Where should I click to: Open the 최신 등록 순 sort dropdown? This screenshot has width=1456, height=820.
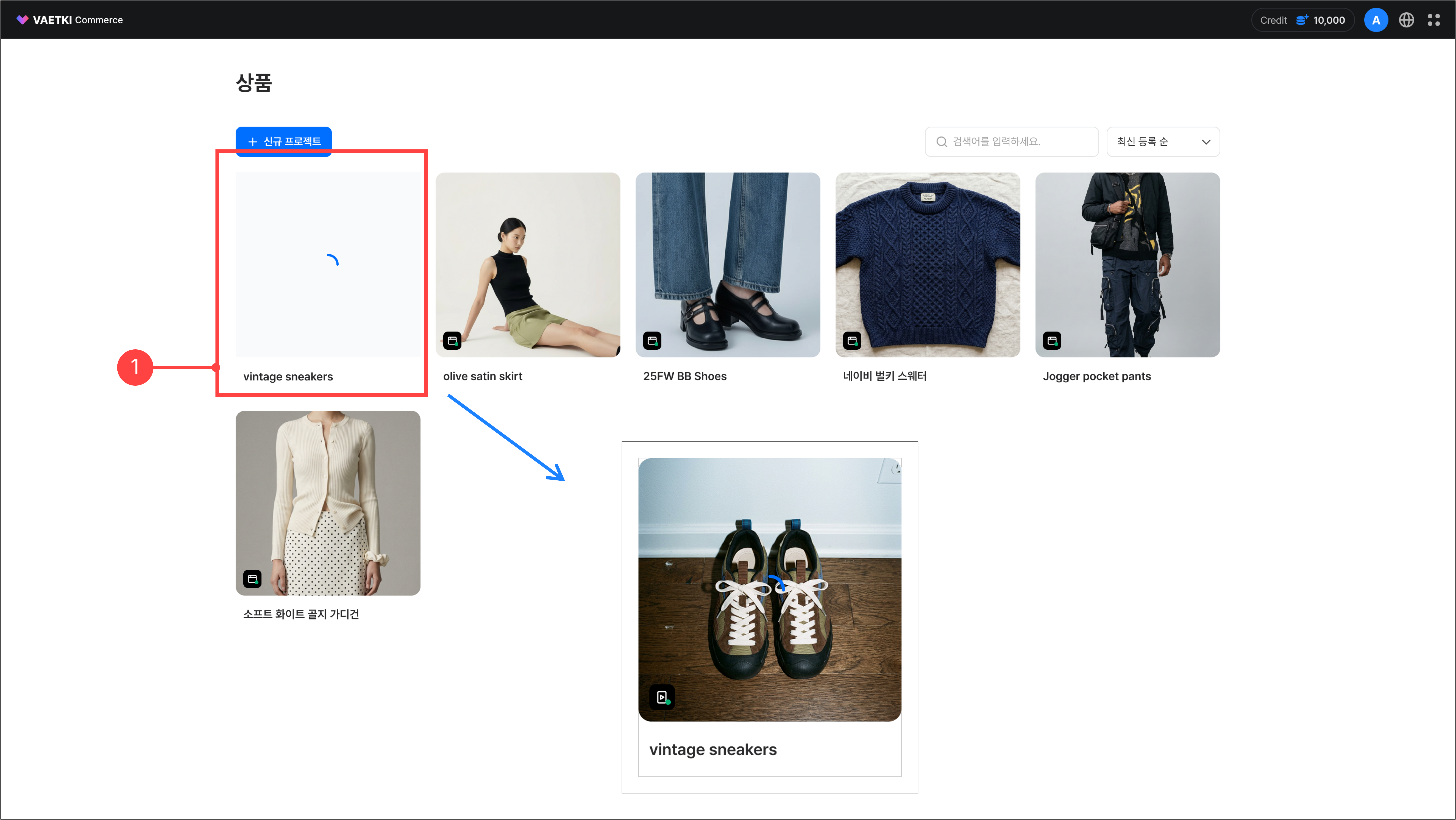tap(1163, 142)
